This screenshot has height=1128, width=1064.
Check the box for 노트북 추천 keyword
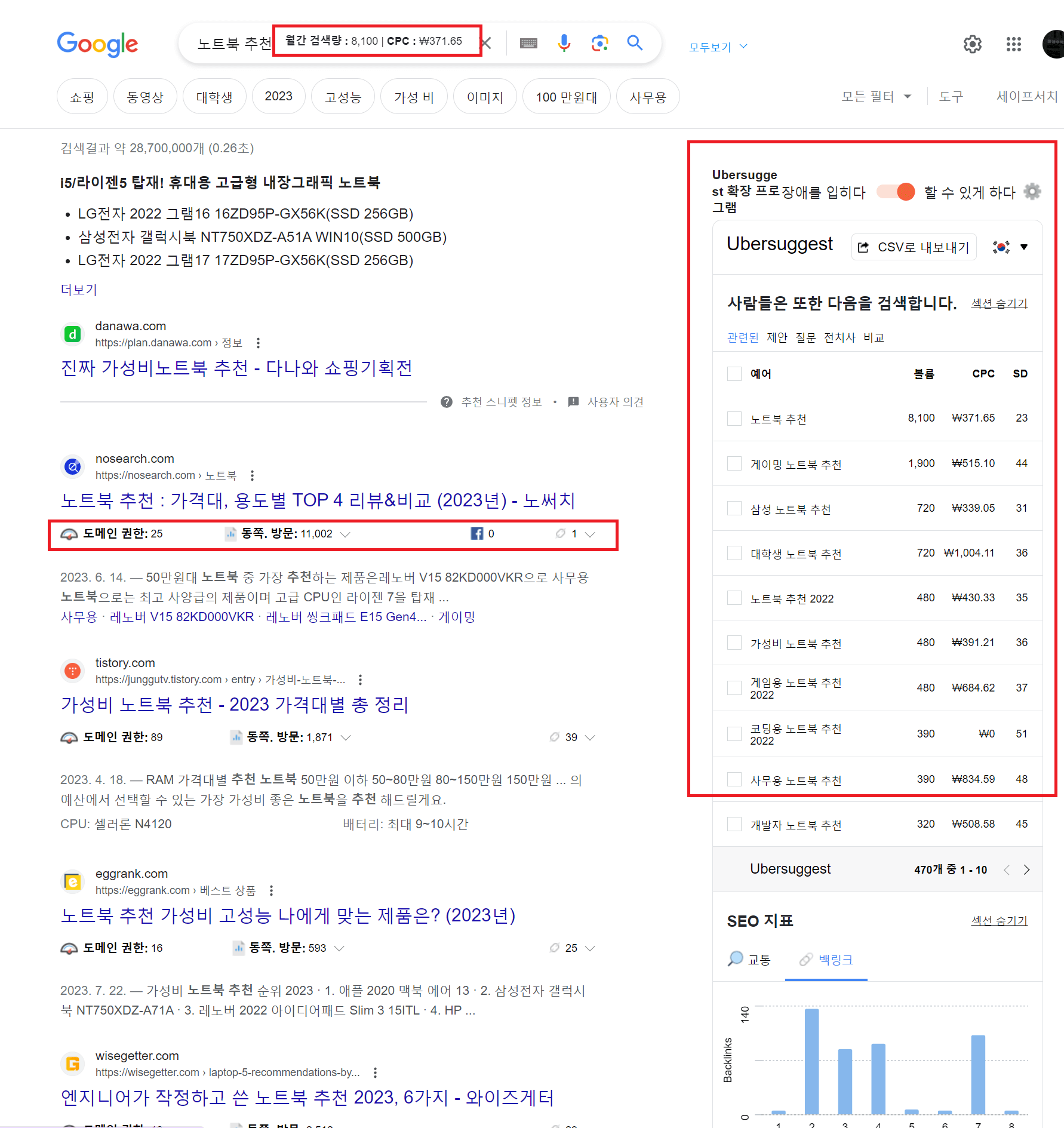(734, 419)
